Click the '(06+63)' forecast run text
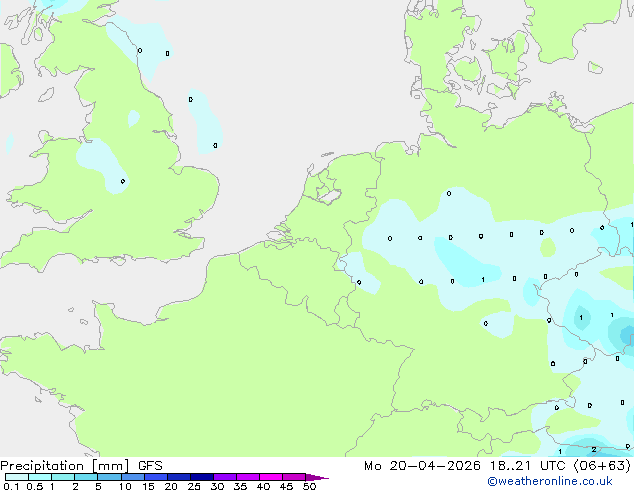 tap(602, 466)
